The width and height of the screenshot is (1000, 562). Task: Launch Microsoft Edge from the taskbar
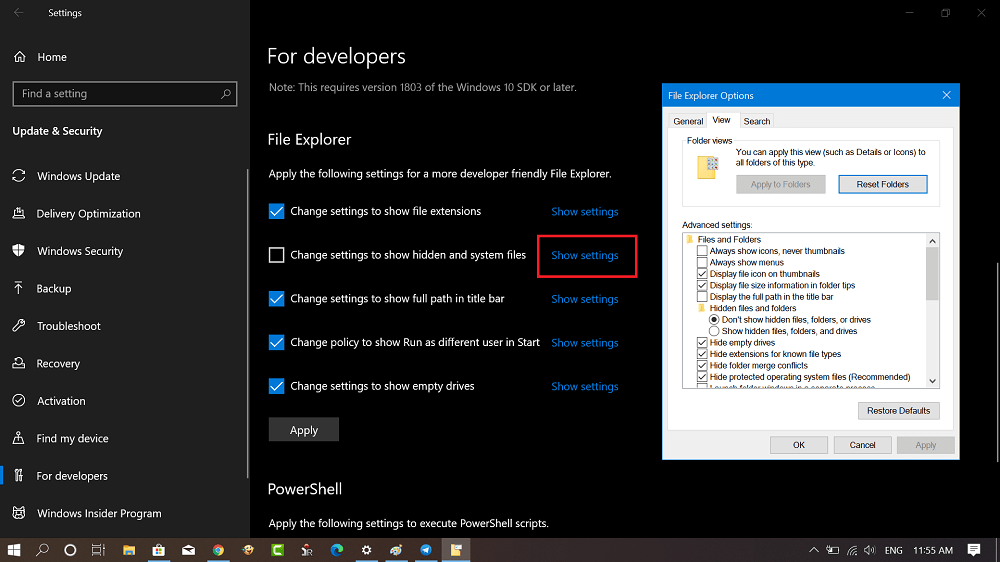pos(337,550)
